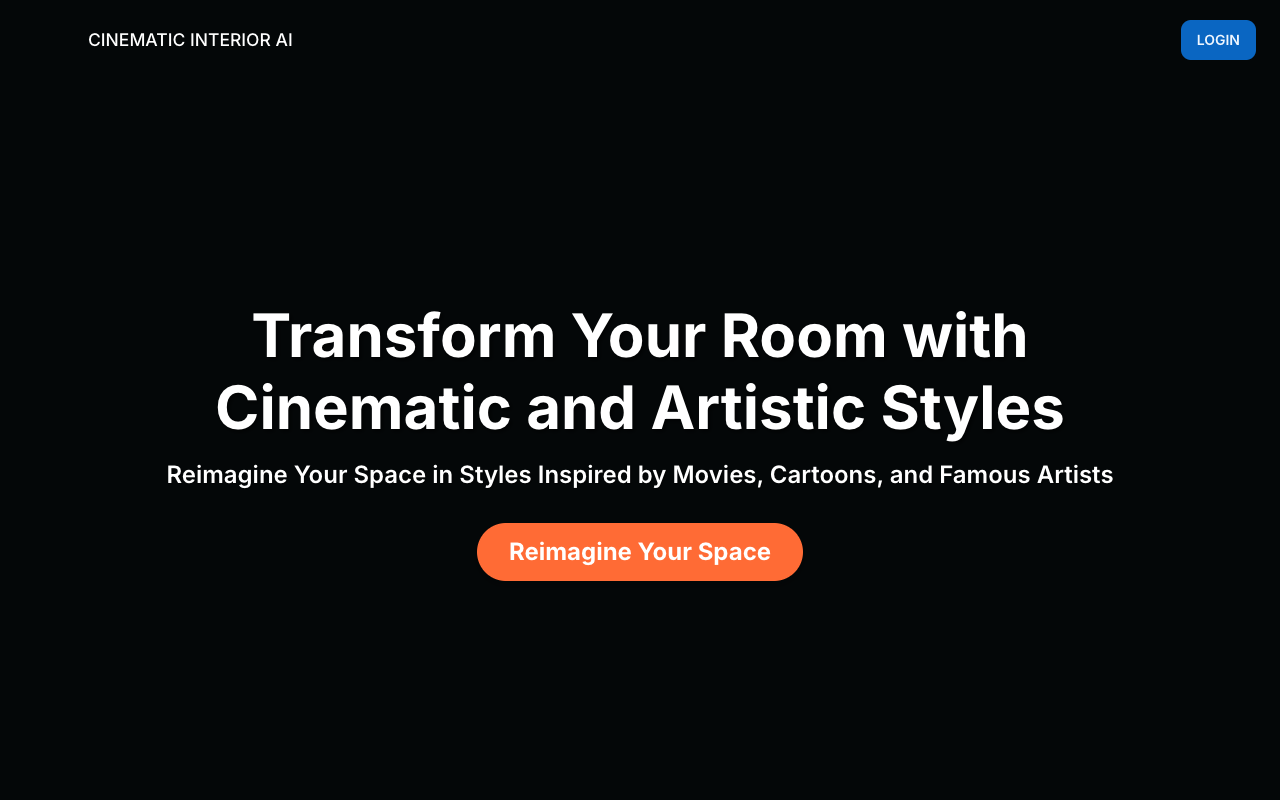Click the orange Reimagine Your Space button
Screen dimensions: 1280x800
tap(640, 552)
